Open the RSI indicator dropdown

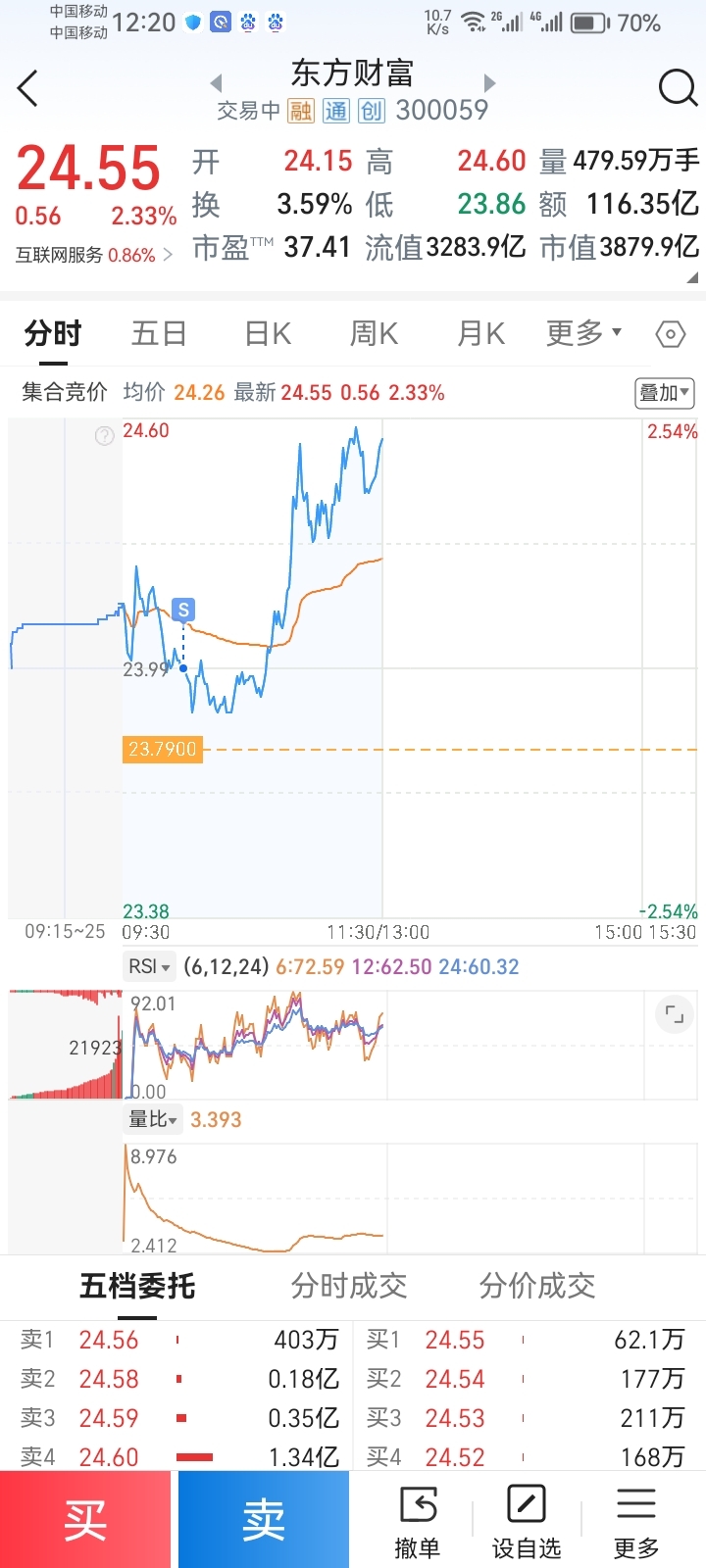point(149,966)
